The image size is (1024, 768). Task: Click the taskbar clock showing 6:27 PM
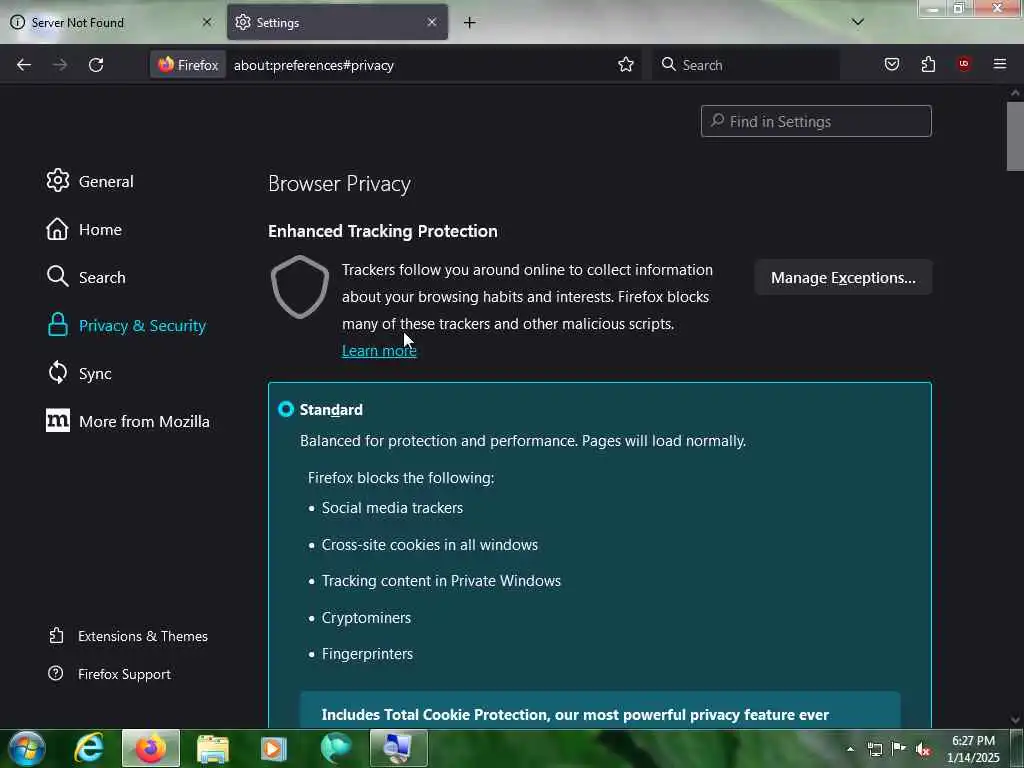pyautogui.click(x=973, y=749)
